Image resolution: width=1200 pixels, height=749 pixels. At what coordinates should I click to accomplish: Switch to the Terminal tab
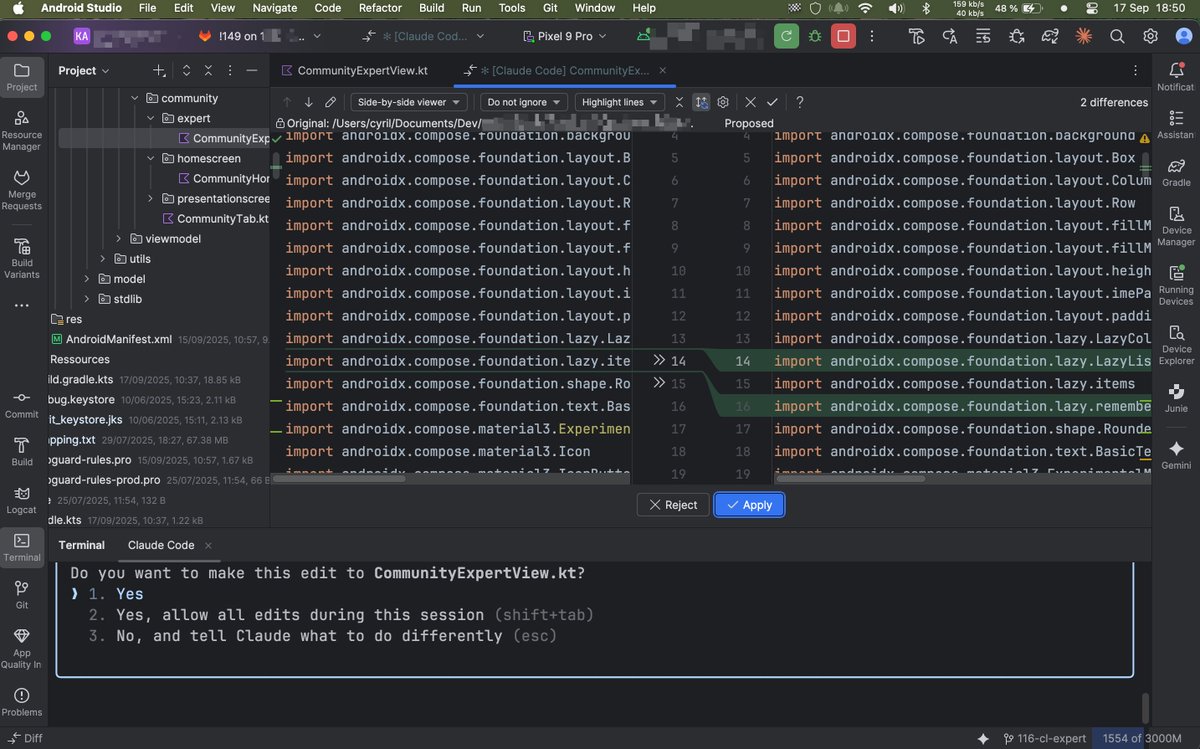coord(81,545)
